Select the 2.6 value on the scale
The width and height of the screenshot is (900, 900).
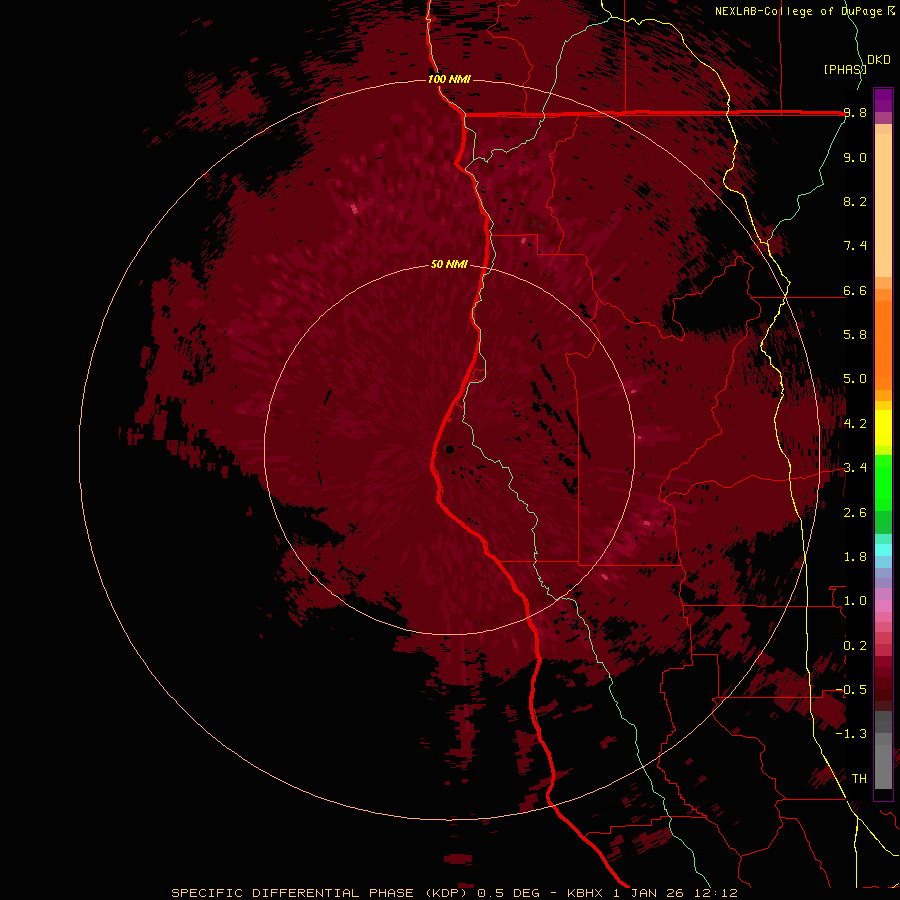[x=855, y=513]
